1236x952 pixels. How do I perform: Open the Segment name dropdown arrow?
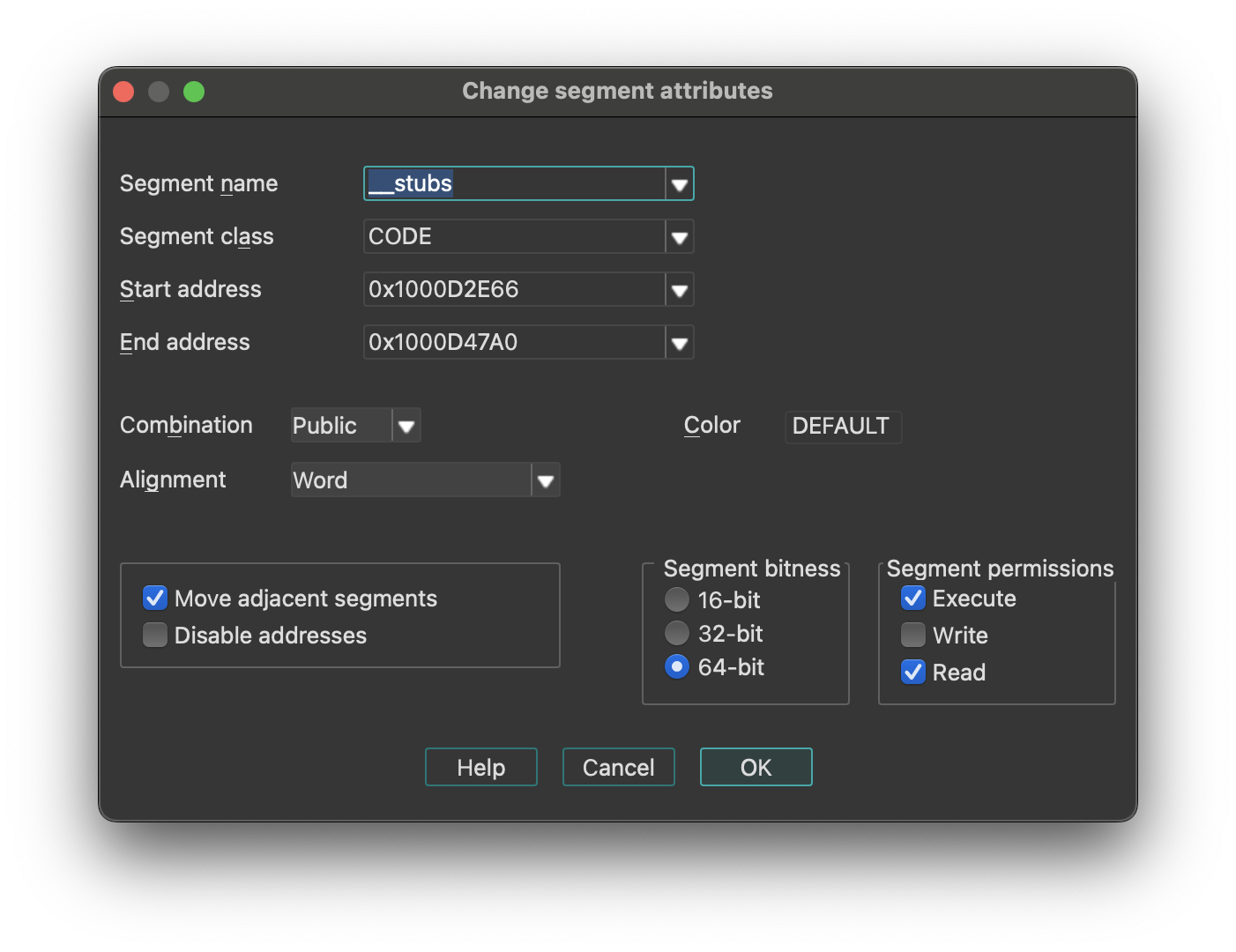[679, 182]
